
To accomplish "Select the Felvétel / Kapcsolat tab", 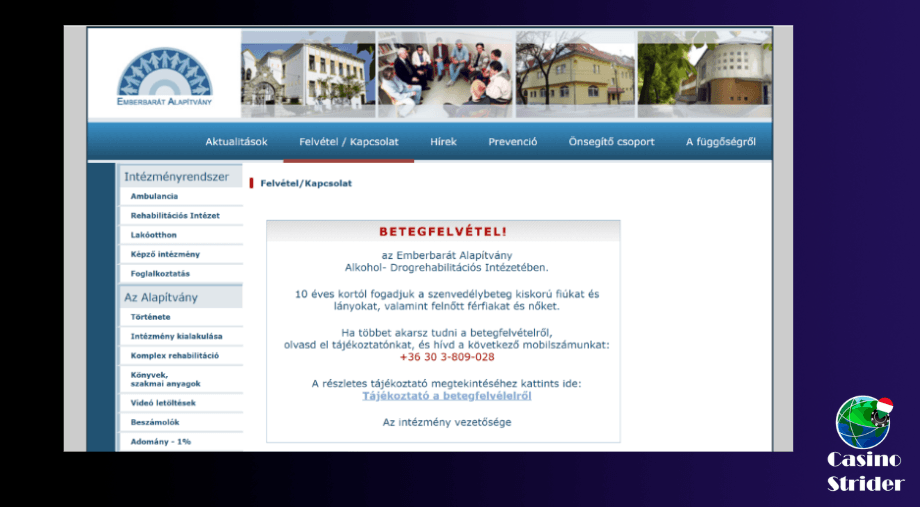I will 348,142.
